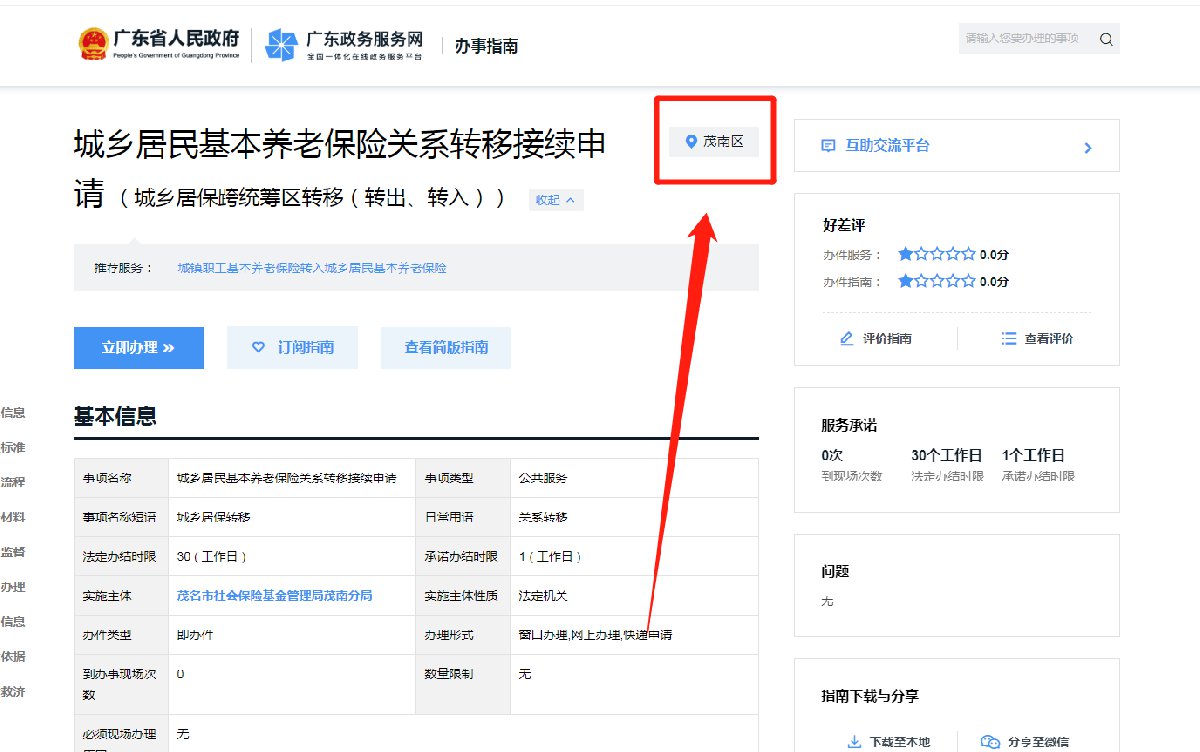
Task: Click the heart icon in 订阅指南
Action: [x=258, y=347]
